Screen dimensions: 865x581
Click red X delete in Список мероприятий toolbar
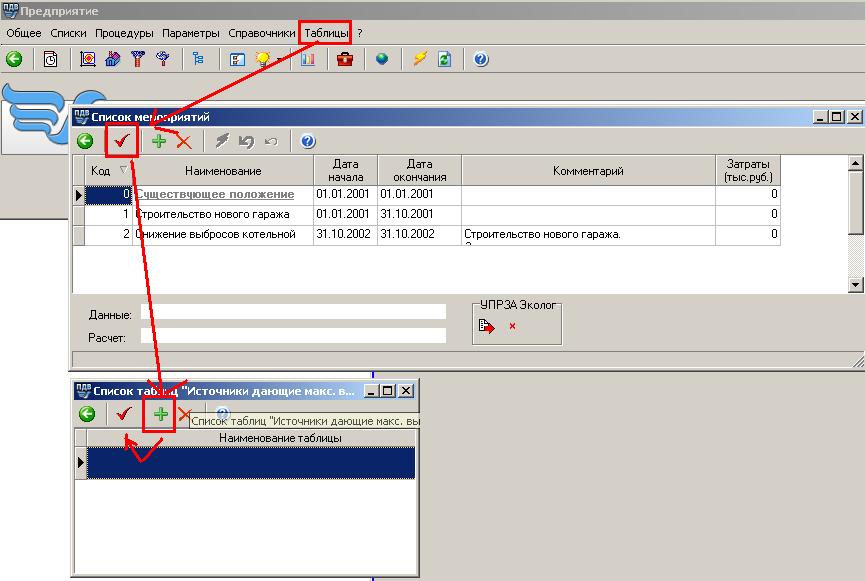pyautogui.click(x=184, y=142)
